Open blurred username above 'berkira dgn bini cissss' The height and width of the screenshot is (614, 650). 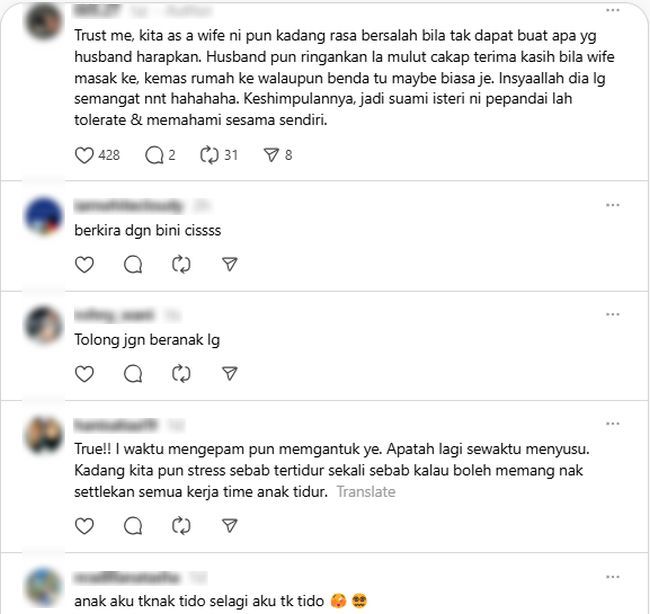[x=129, y=206]
